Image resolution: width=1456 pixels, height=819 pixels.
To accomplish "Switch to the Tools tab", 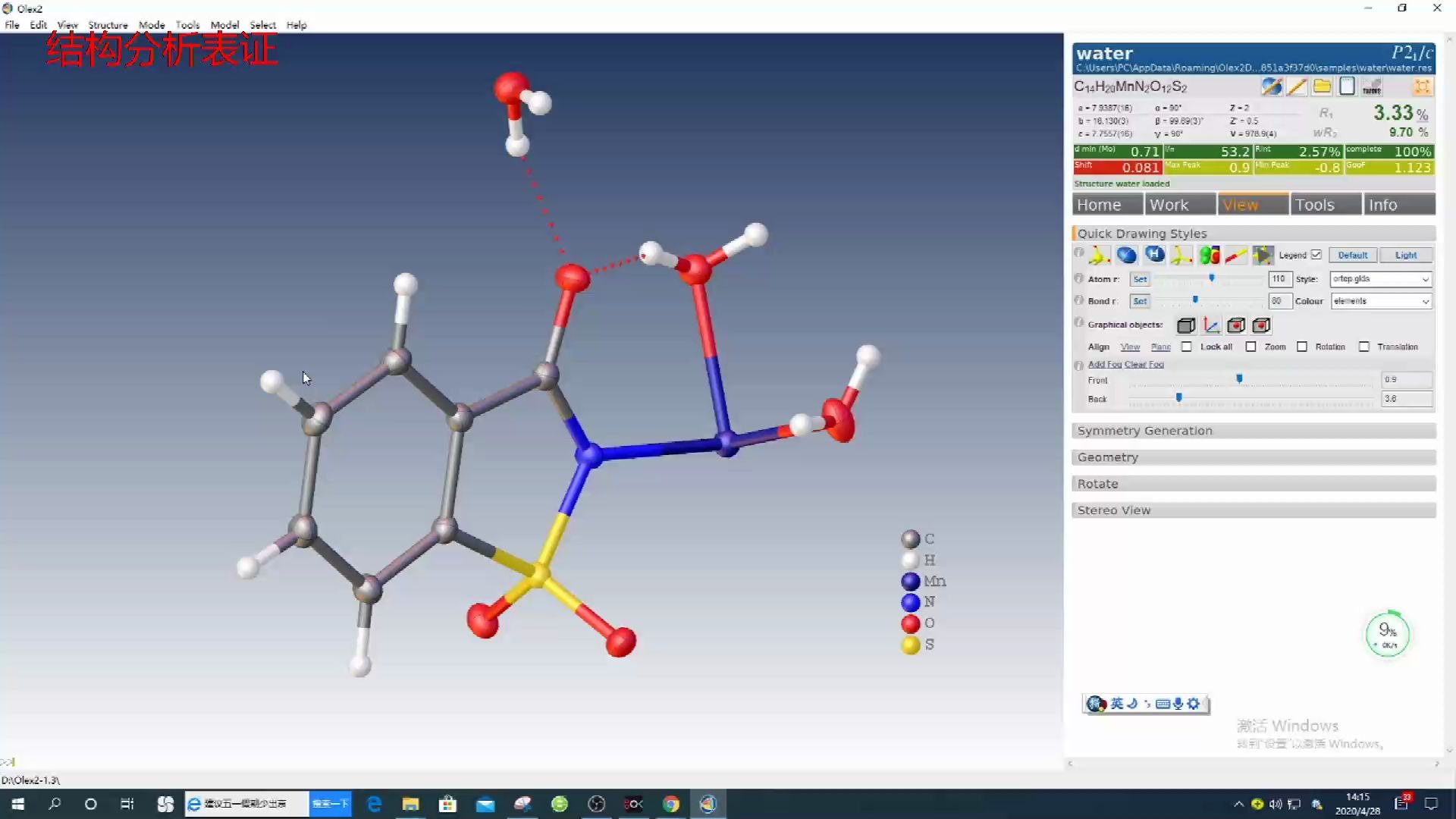I will 1324,205.
